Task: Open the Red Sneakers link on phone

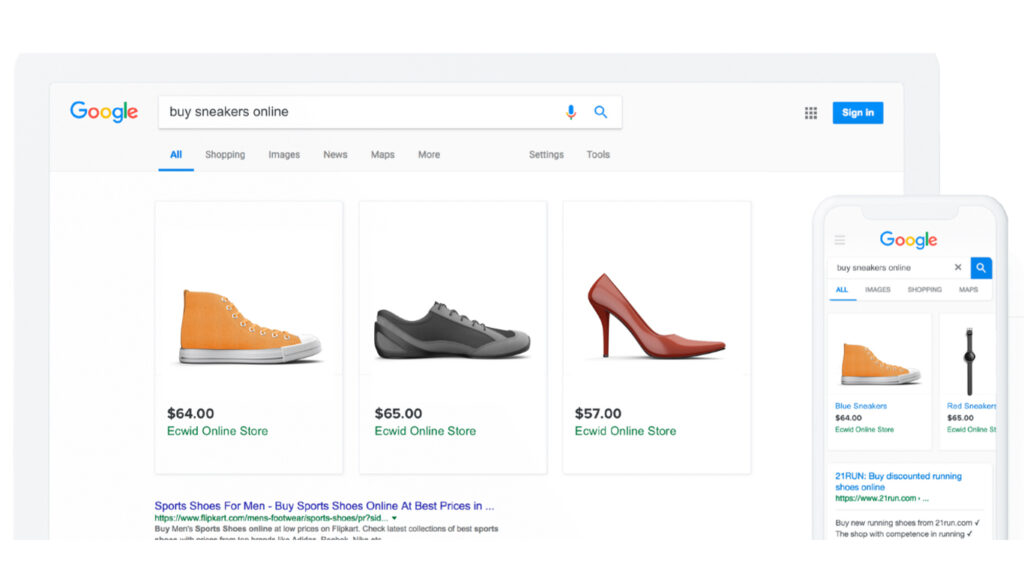Action: click(971, 406)
